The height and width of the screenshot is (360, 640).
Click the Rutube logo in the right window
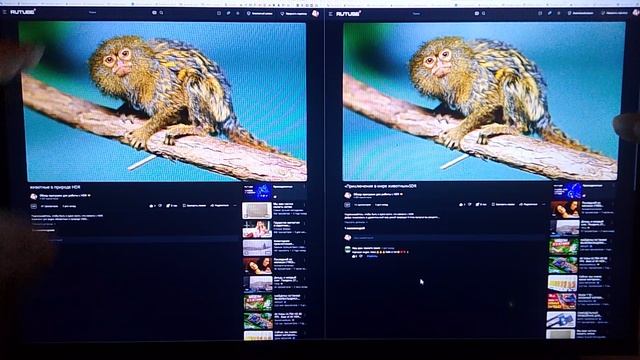click(349, 13)
